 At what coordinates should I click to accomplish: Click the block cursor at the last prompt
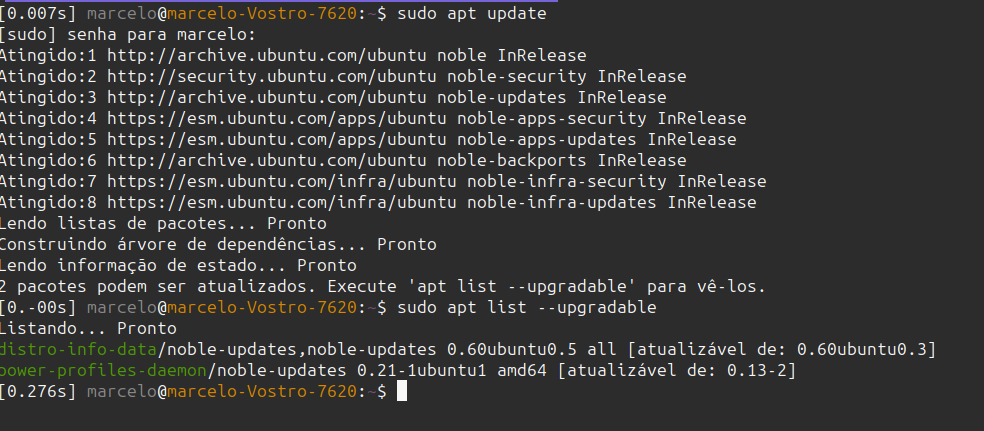[x=403, y=392]
